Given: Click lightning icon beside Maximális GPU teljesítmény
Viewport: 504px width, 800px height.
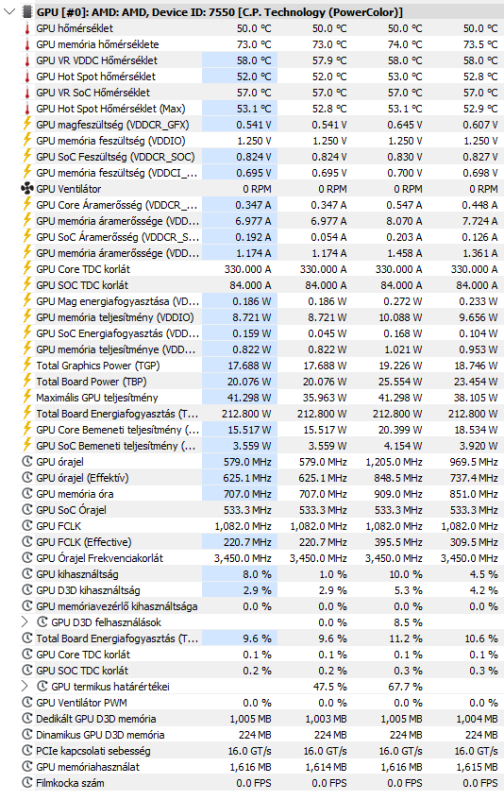Looking at the screenshot, I should [x=27, y=397].
